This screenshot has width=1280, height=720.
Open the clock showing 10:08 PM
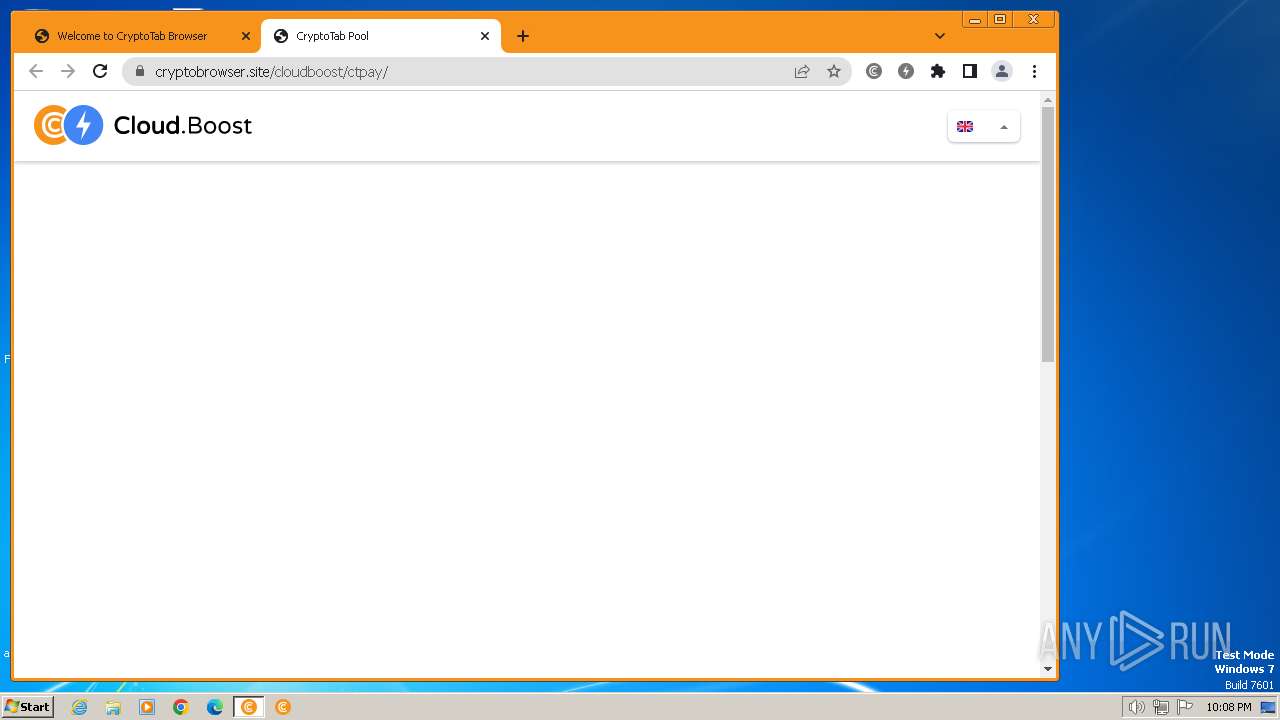tap(1228, 707)
